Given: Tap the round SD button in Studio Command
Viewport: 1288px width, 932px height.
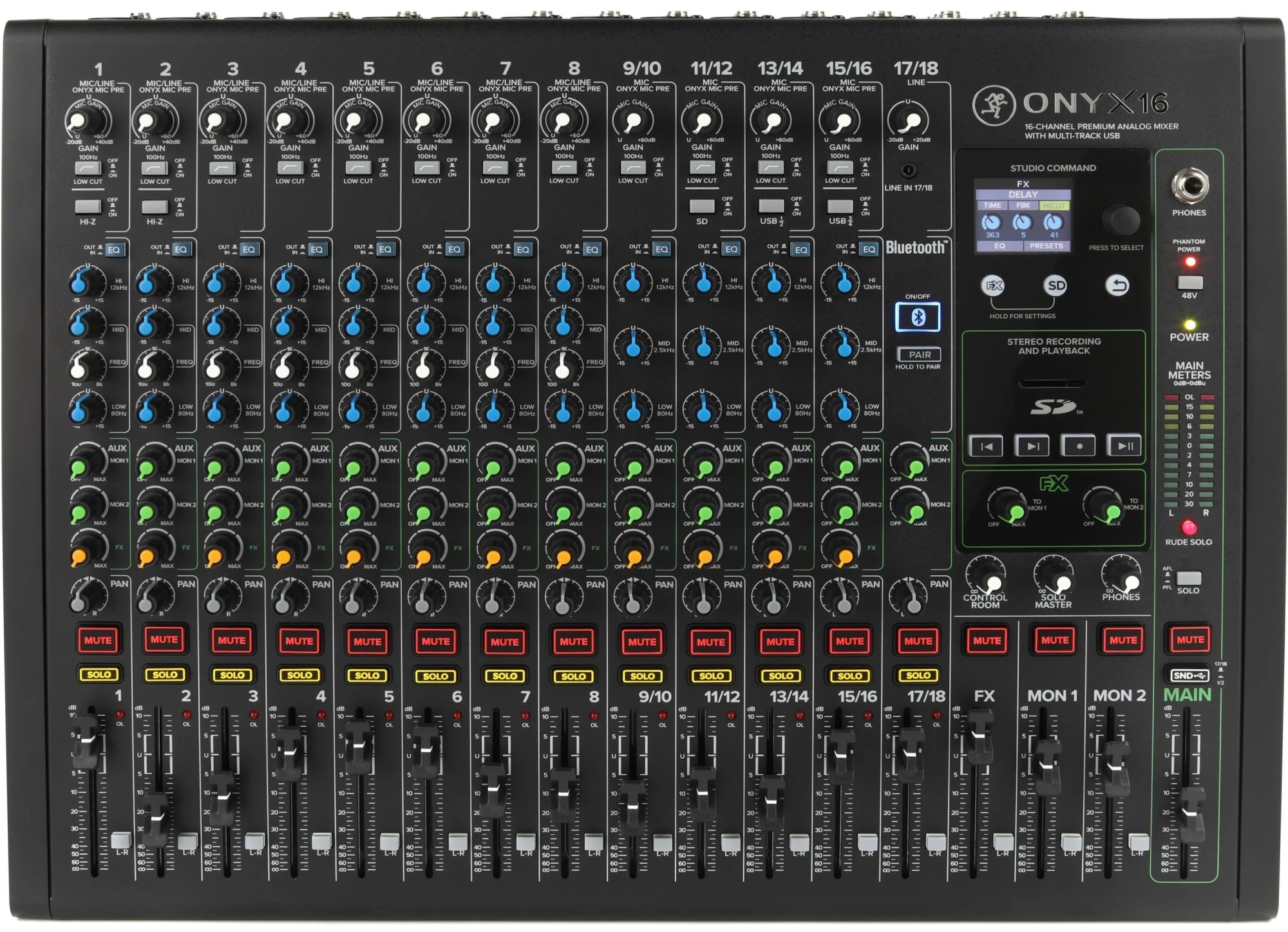Looking at the screenshot, I should tap(1056, 285).
